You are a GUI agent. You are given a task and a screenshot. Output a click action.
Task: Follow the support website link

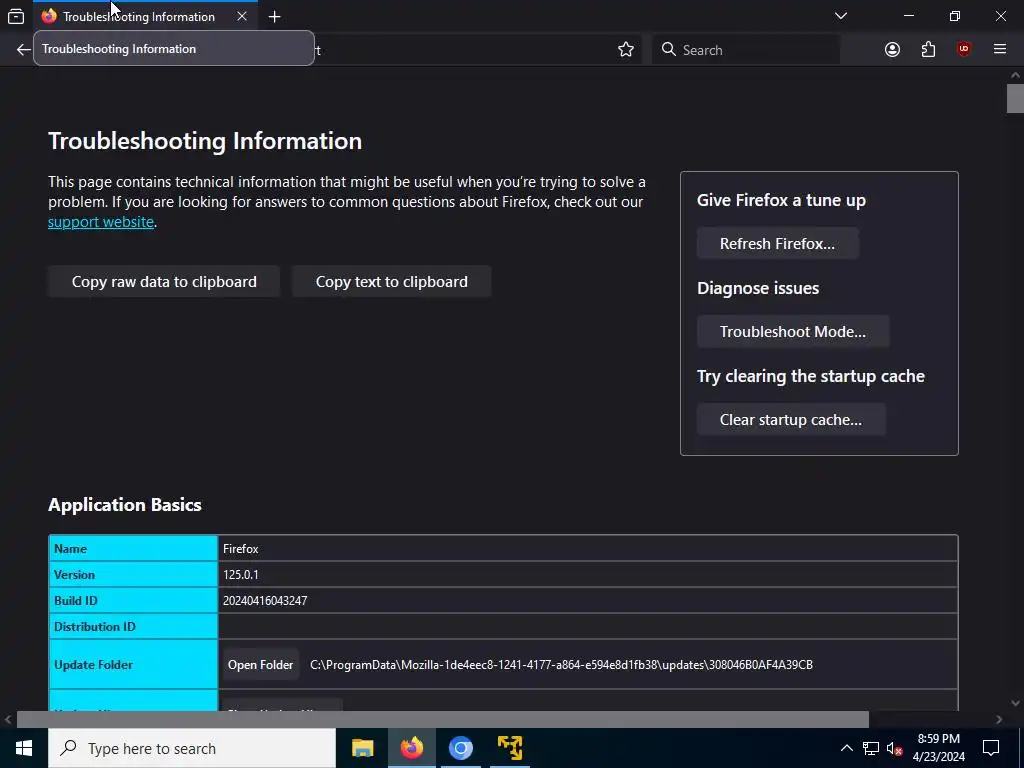101,222
